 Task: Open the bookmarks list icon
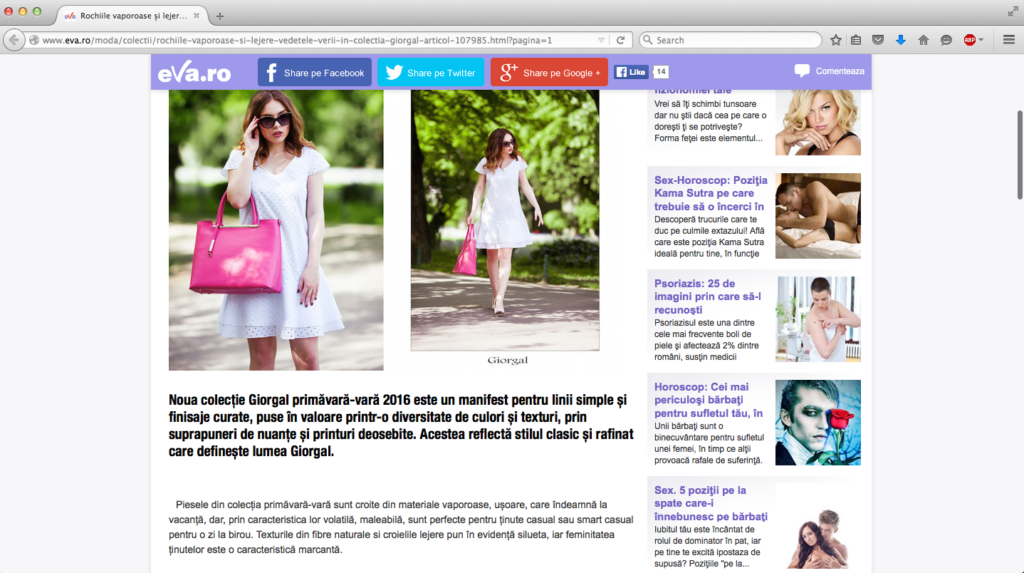856,40
